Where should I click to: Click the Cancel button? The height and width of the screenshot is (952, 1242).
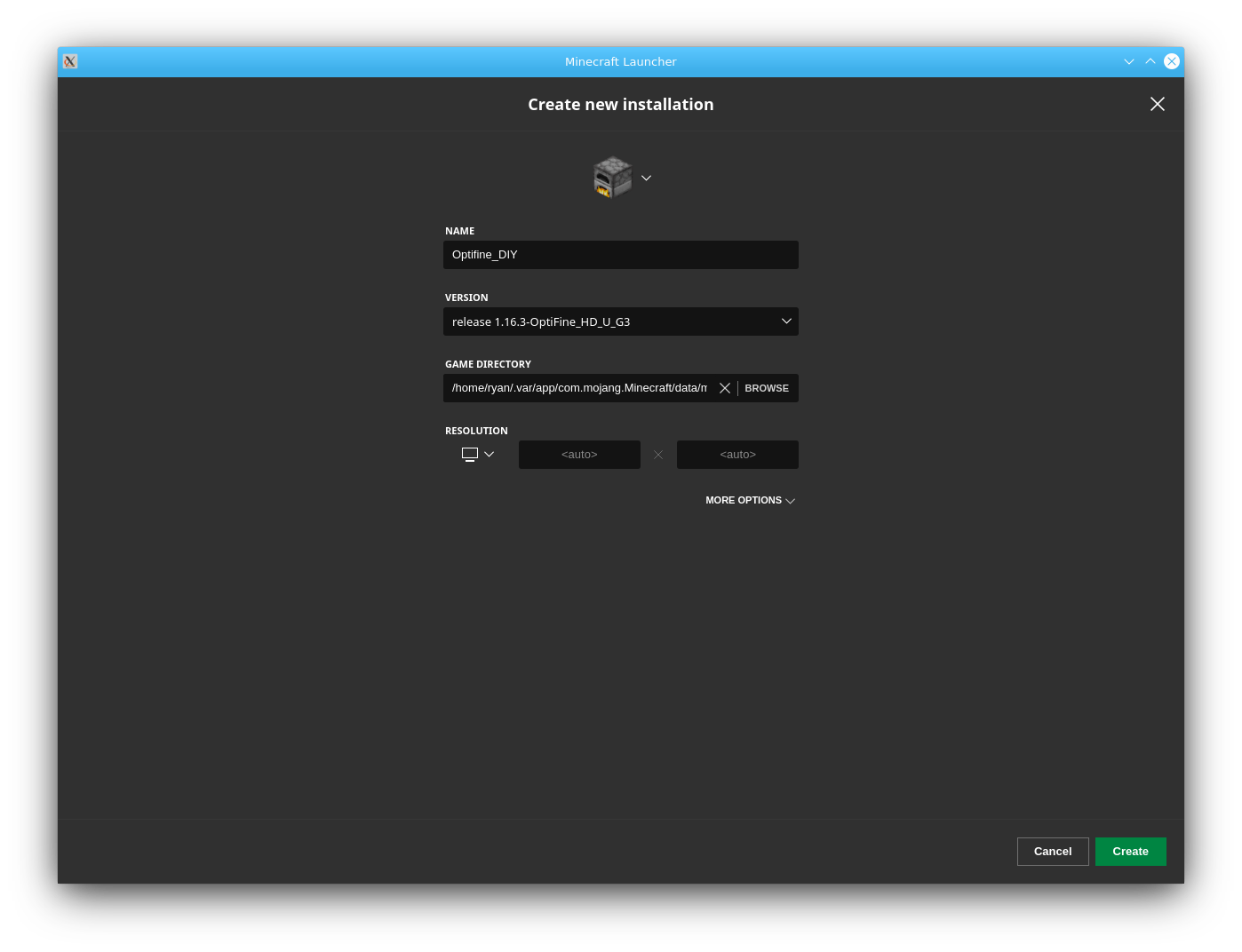pos(1053,852)
